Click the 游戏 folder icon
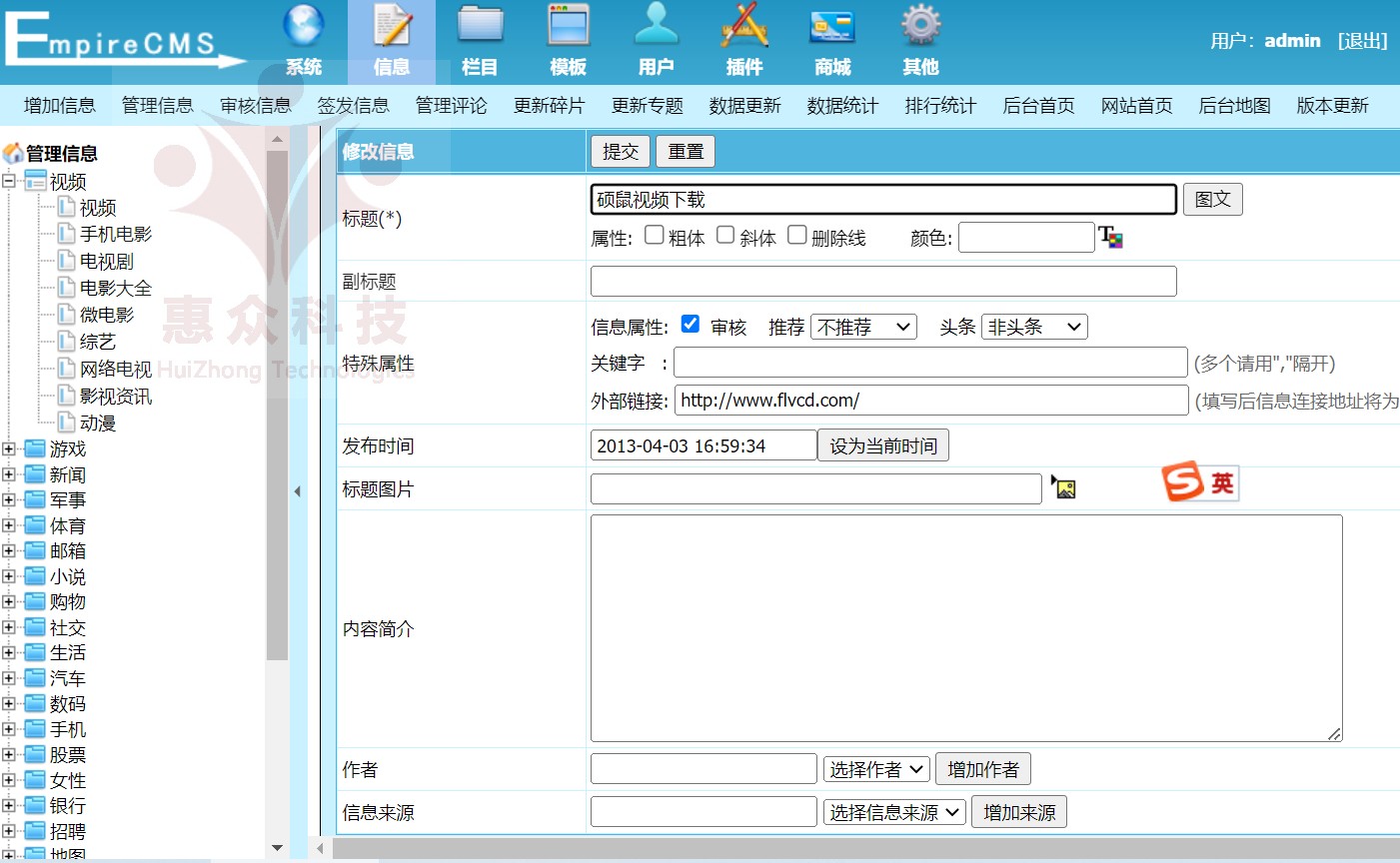Image resolution: width=1400 pixels, height=863 pixels. [x=35, y=448]
